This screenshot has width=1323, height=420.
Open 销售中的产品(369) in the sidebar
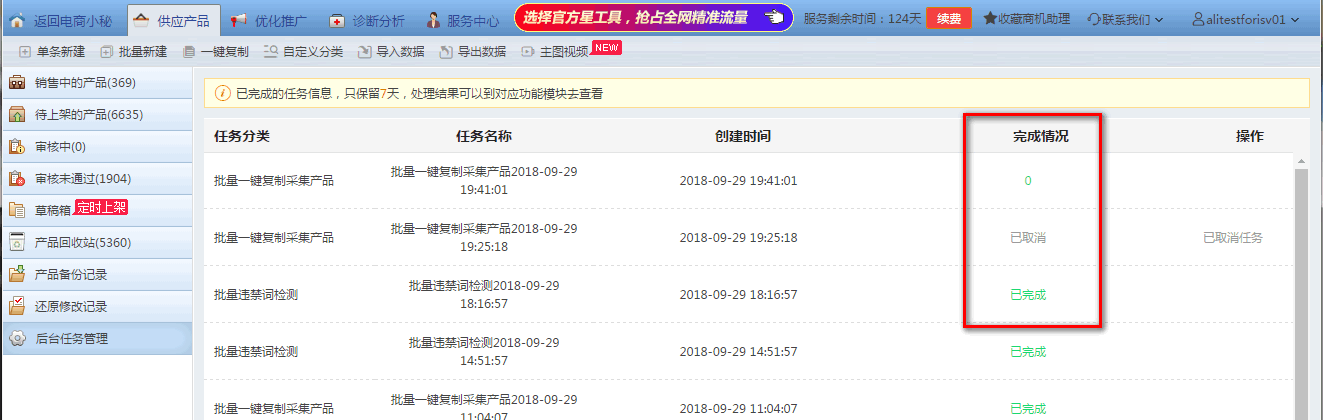96,83
